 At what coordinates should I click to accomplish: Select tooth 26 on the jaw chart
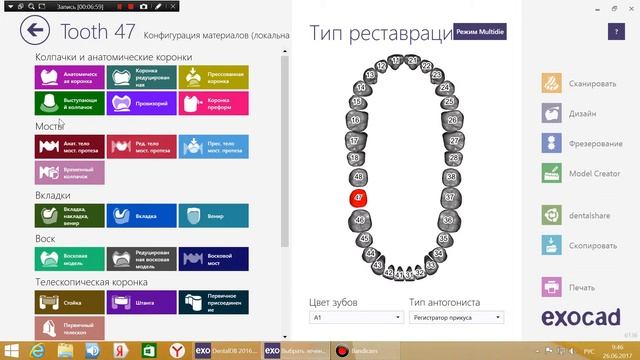452,120
